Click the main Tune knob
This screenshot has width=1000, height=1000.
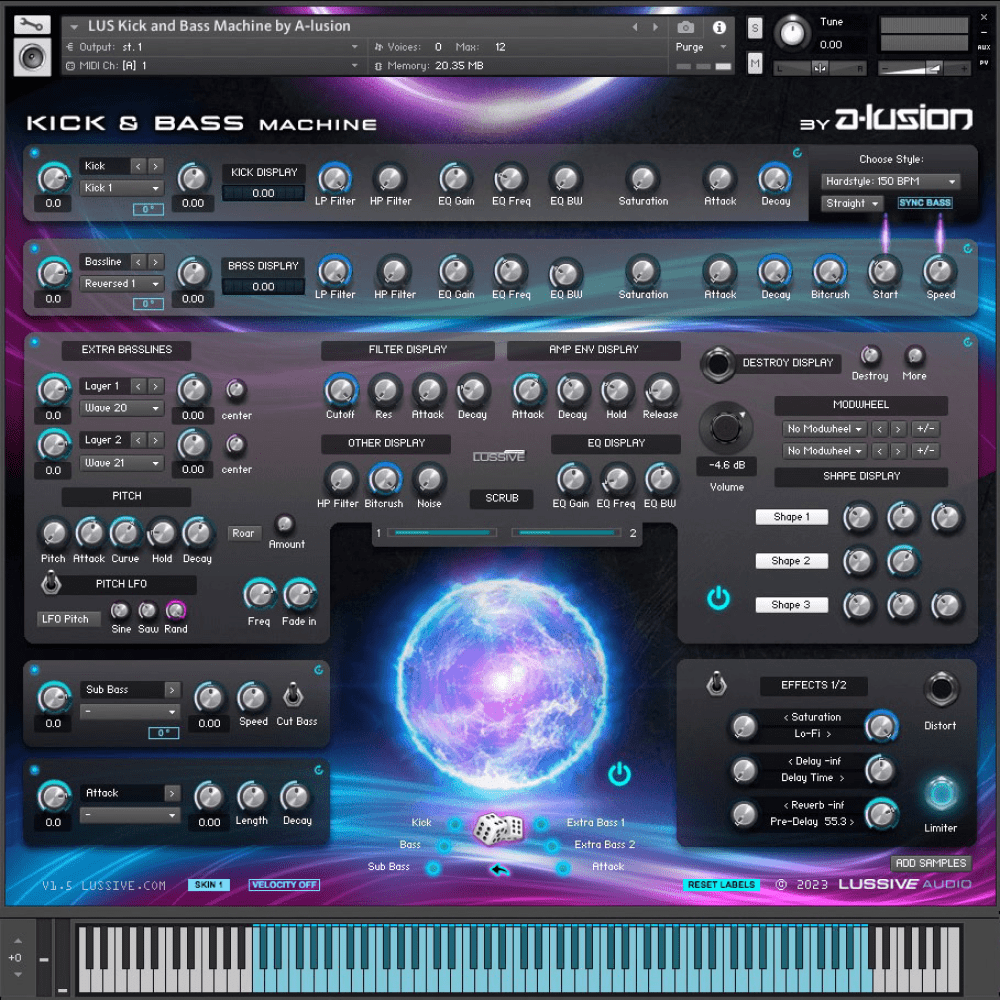(x=792, y=33)
